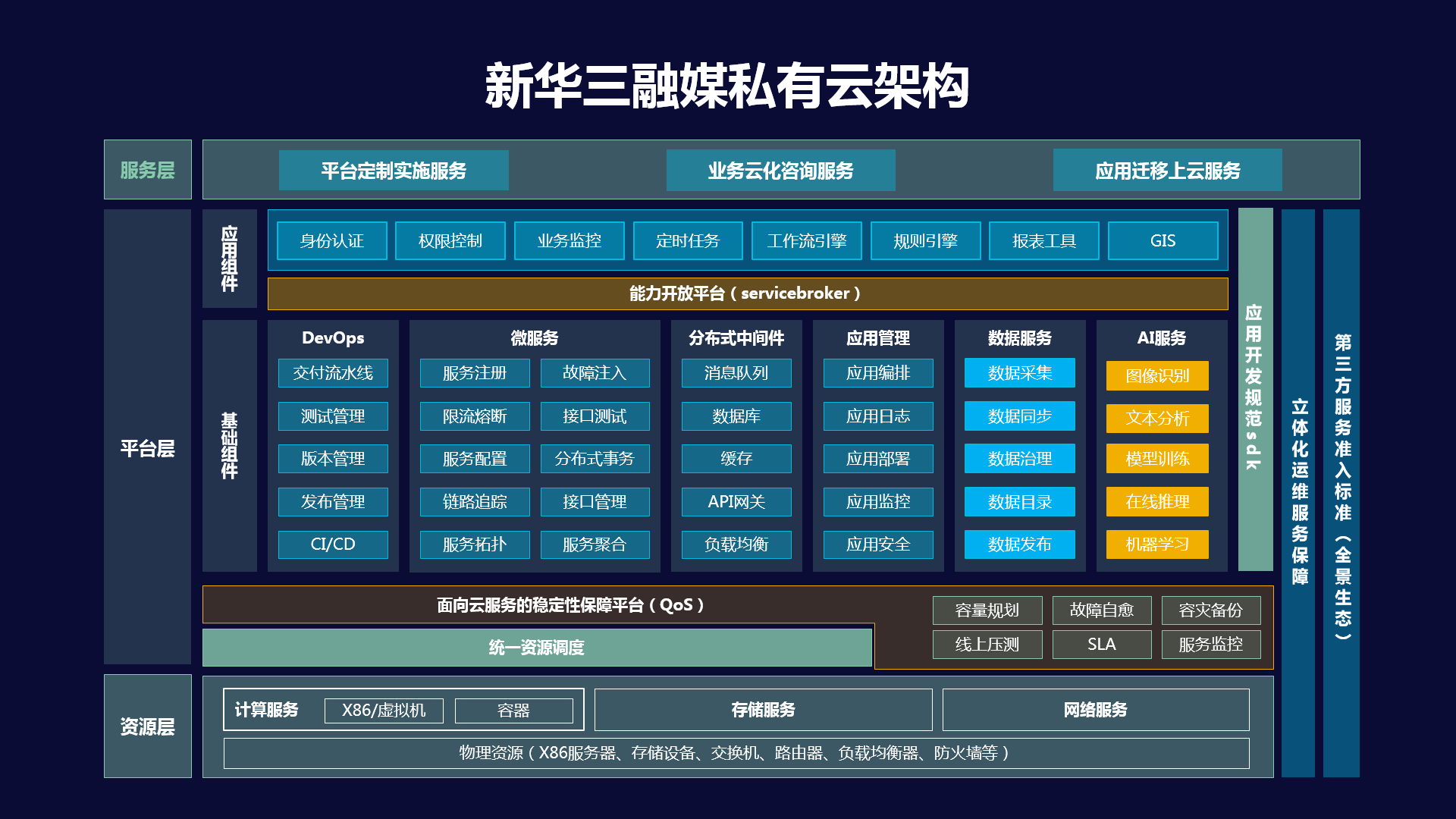Select the 容灾备份 box
This screenshot has width=1456, height=819.
tap(1211, 610)
